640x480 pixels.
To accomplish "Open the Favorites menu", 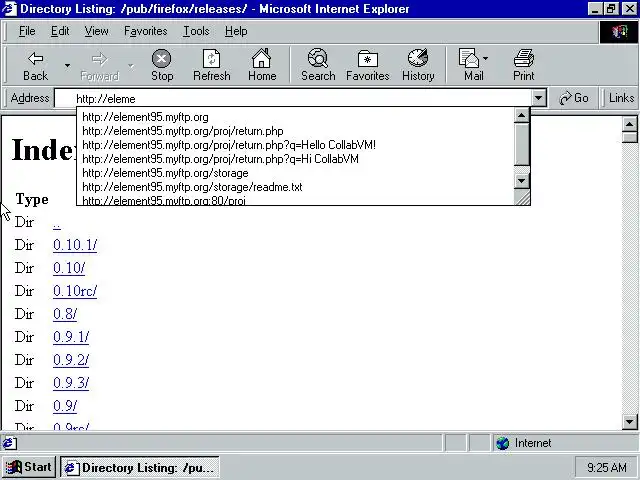I will point(145,31).
